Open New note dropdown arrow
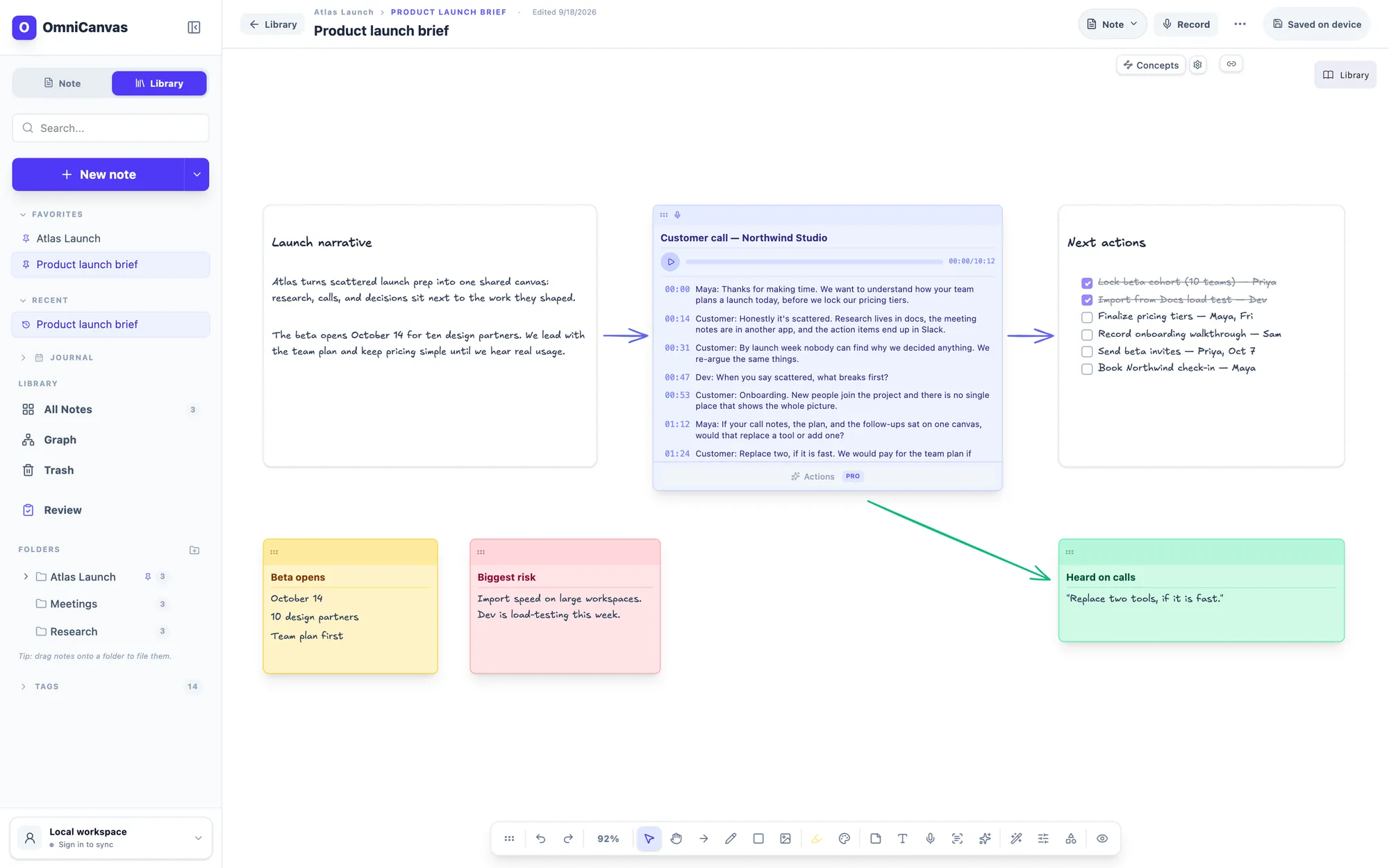Screen dimensions: 1389x868 coord(197,174)
